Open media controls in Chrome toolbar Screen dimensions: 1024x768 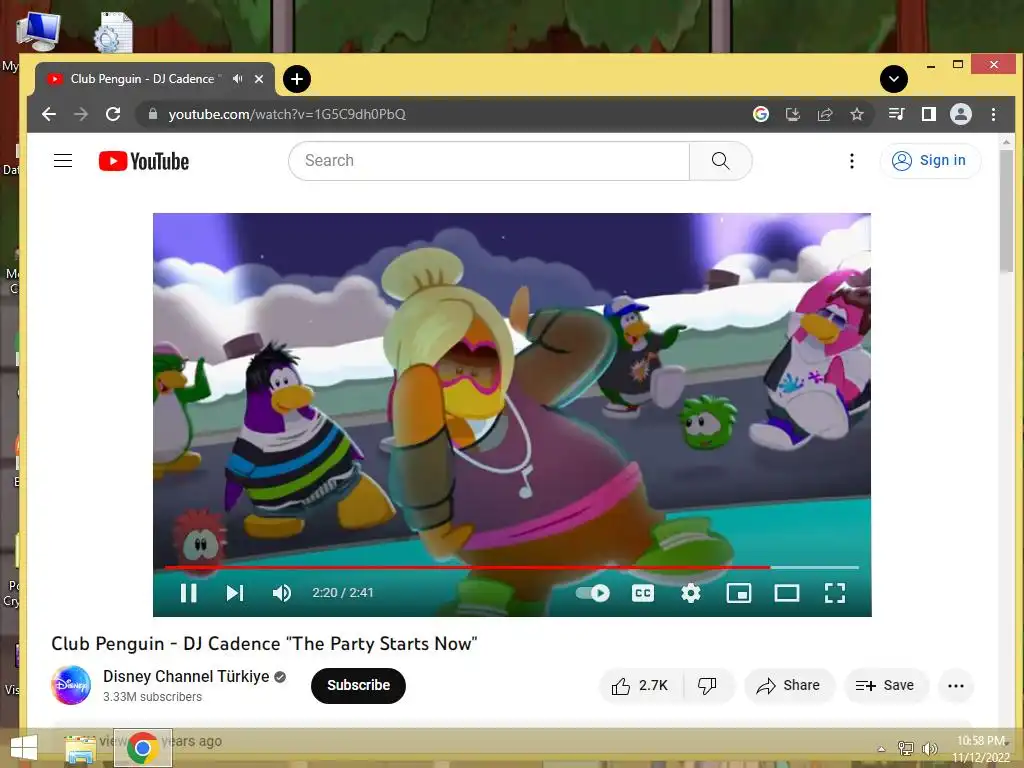[x=896, y=114]
